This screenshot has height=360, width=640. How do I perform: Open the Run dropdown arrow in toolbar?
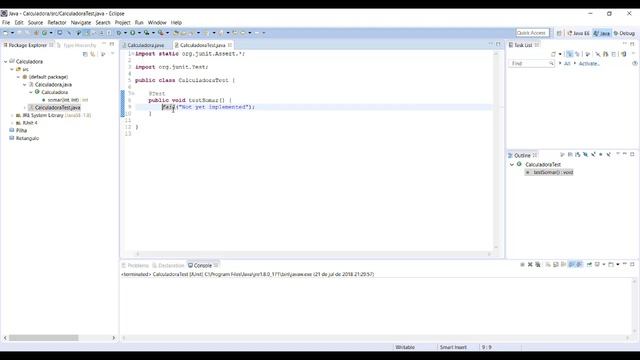139,33
